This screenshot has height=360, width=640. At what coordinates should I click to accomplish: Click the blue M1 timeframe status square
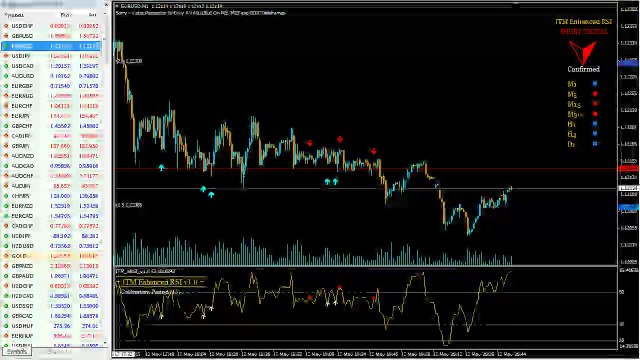(595, 84)
